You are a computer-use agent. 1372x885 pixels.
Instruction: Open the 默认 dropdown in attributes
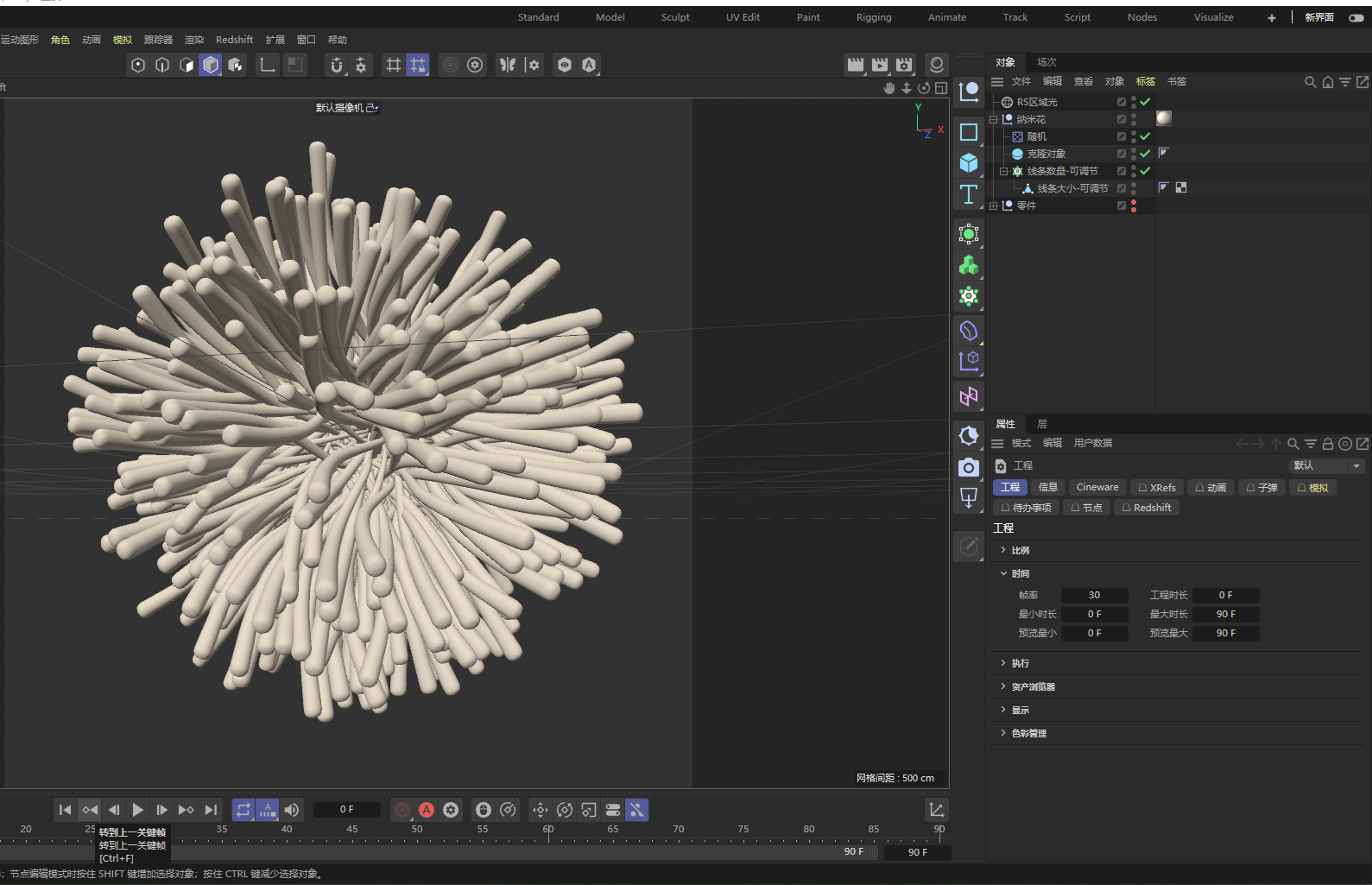click(1326, 465)
